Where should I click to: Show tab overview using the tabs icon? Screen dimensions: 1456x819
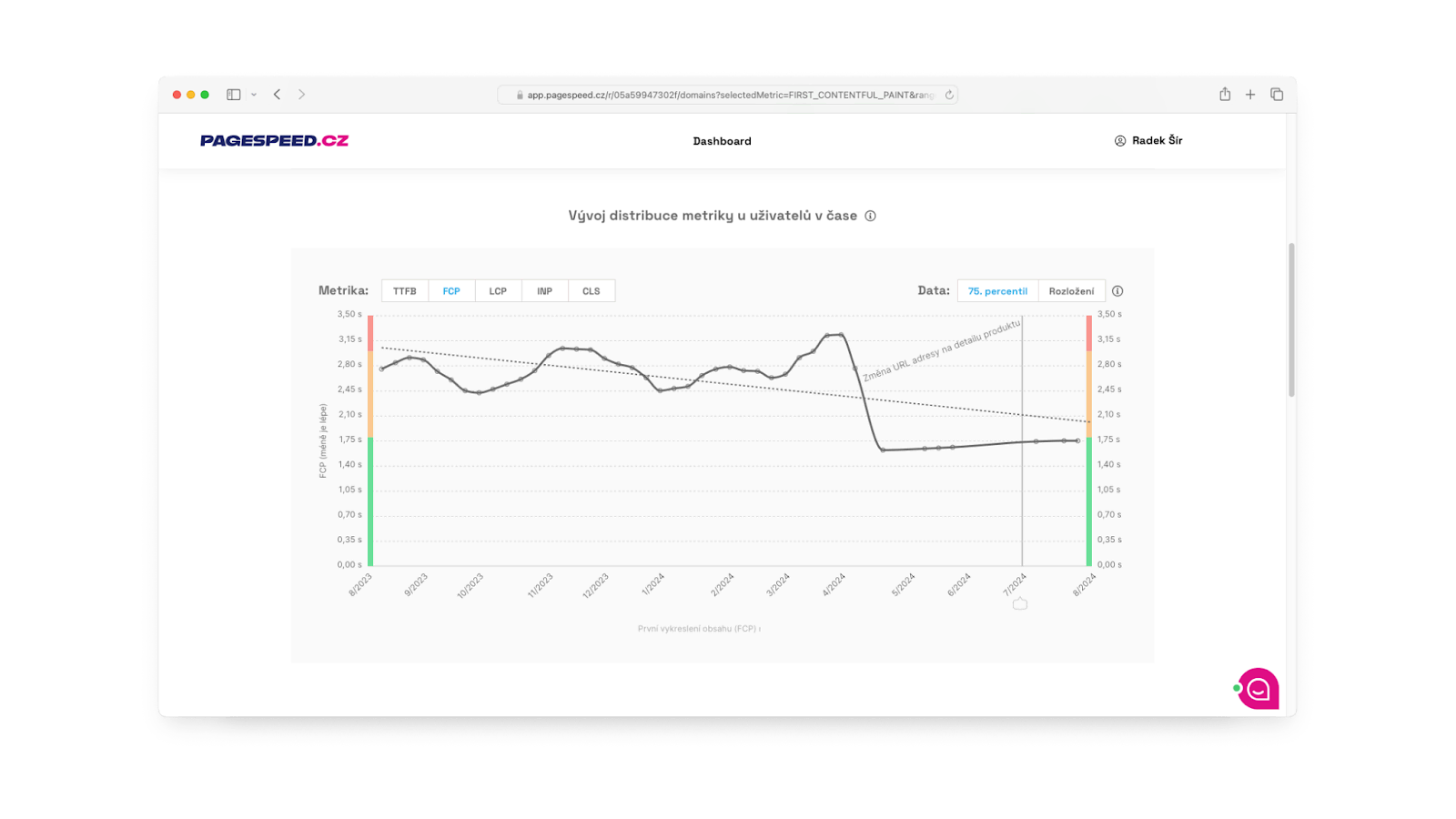click(x=1276, y=94)
